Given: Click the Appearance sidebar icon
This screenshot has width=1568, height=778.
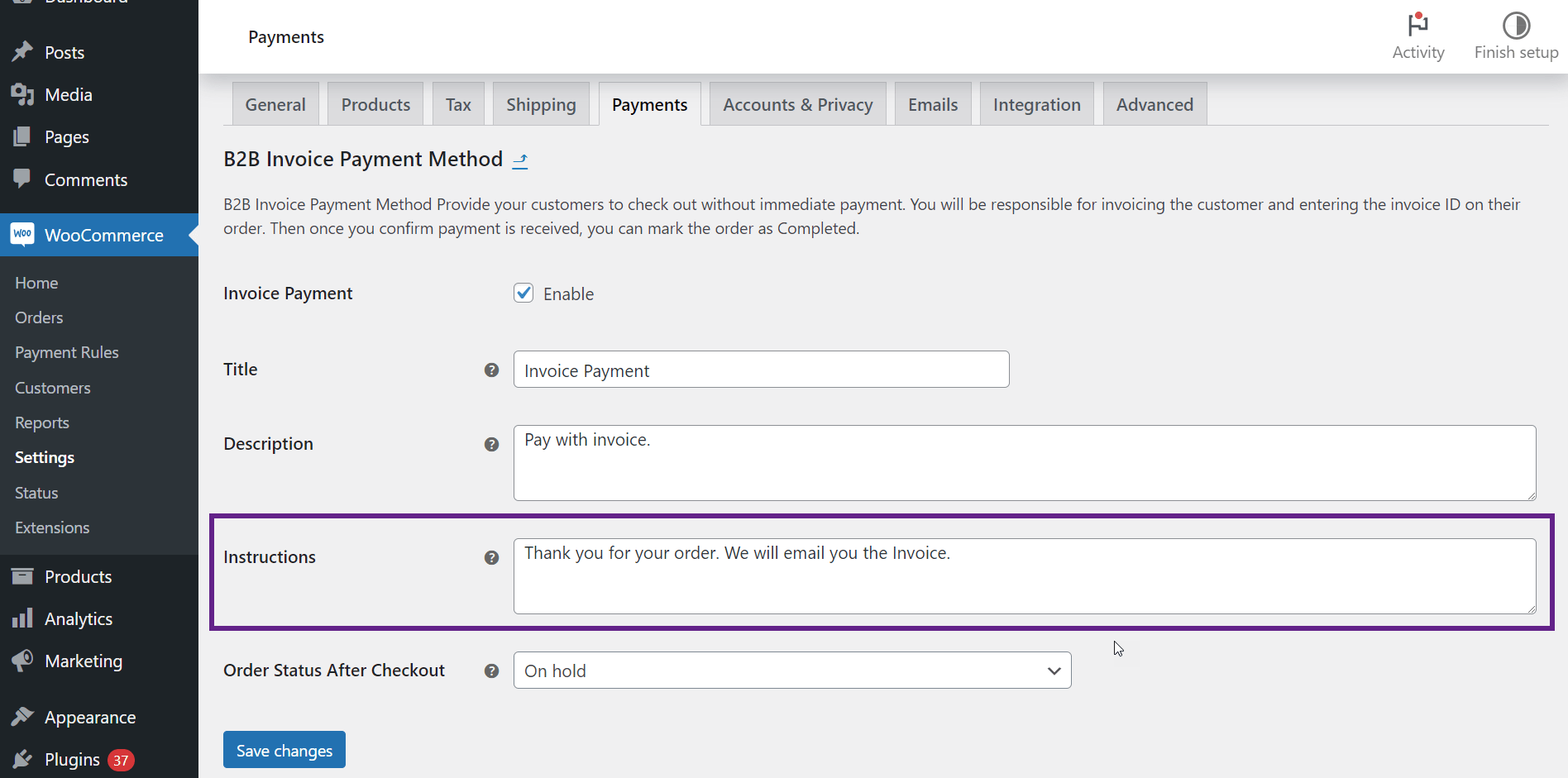Looking at the screenshot, I should [x=22, y=716].
